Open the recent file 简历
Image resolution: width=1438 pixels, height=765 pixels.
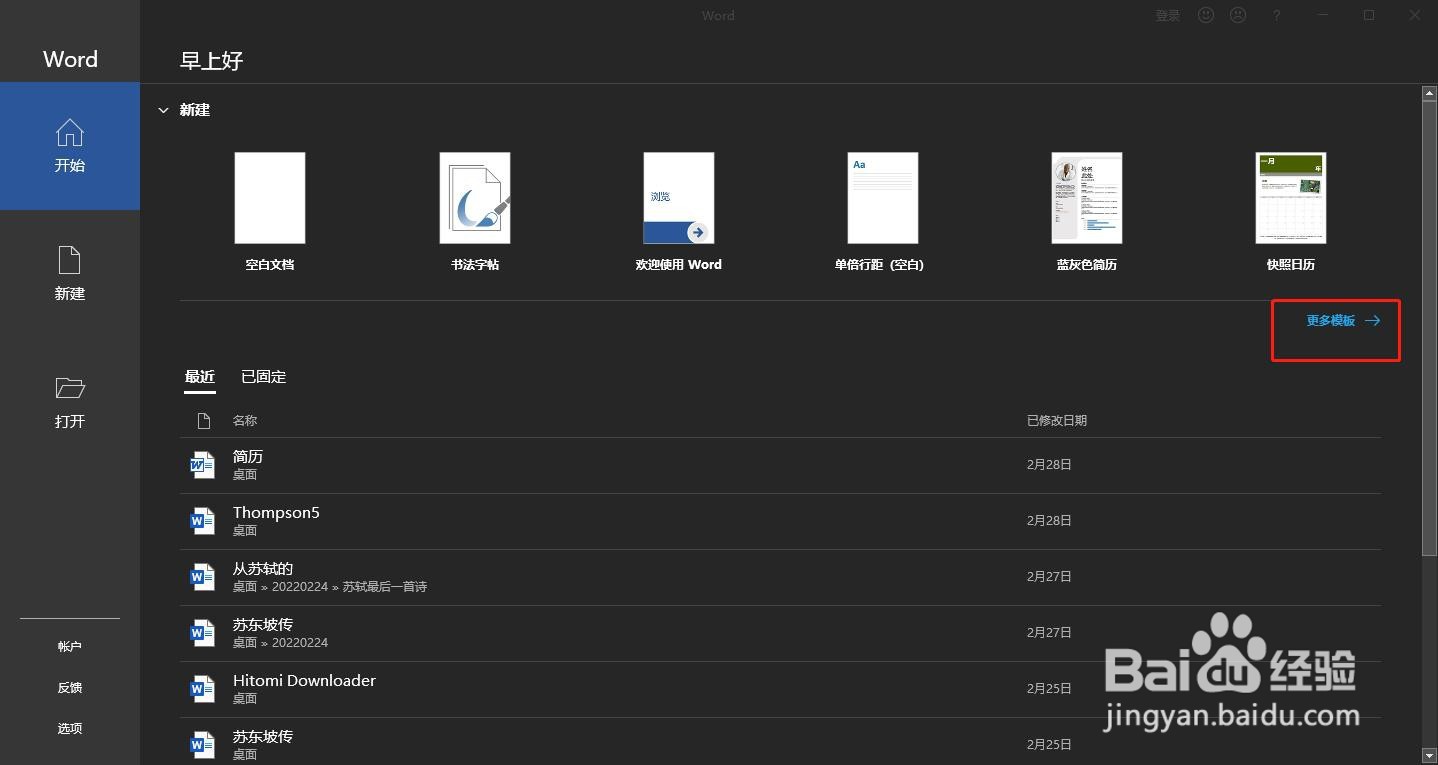point(780,465)
